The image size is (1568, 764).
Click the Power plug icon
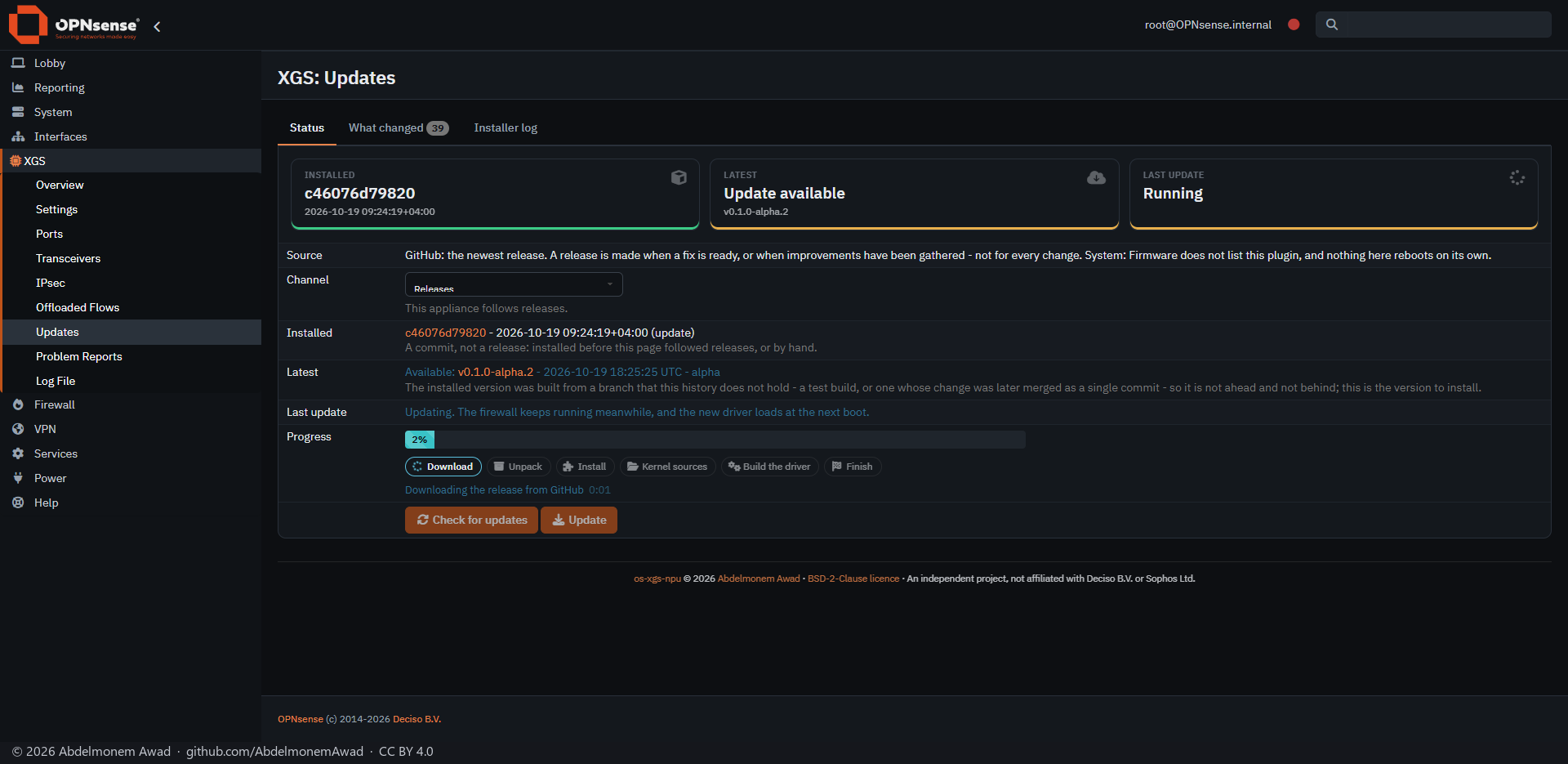tap(18, 478)
